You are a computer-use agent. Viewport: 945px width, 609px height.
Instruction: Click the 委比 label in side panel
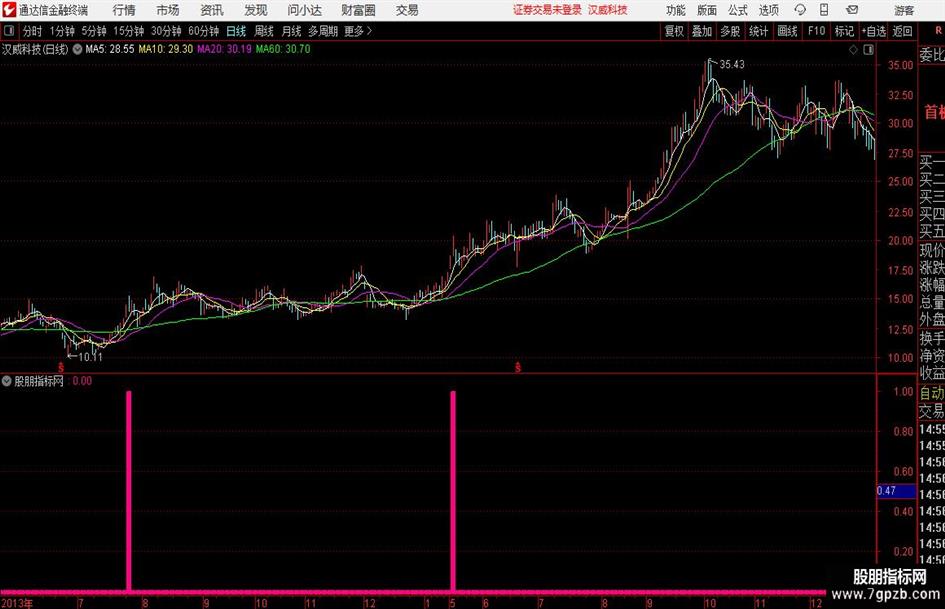pyautogui.click(x=932, y=55)
